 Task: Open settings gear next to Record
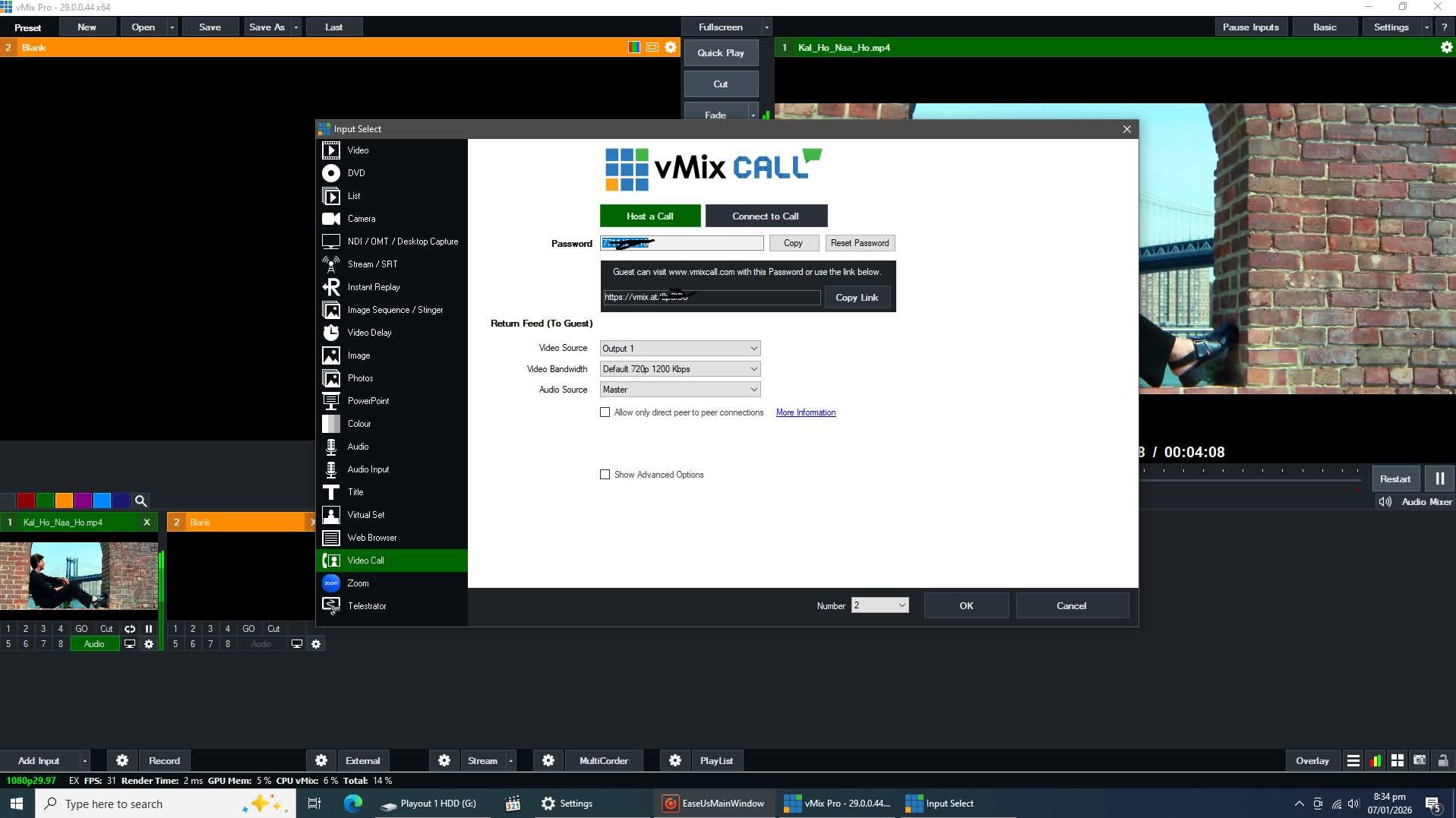point(122,760)
